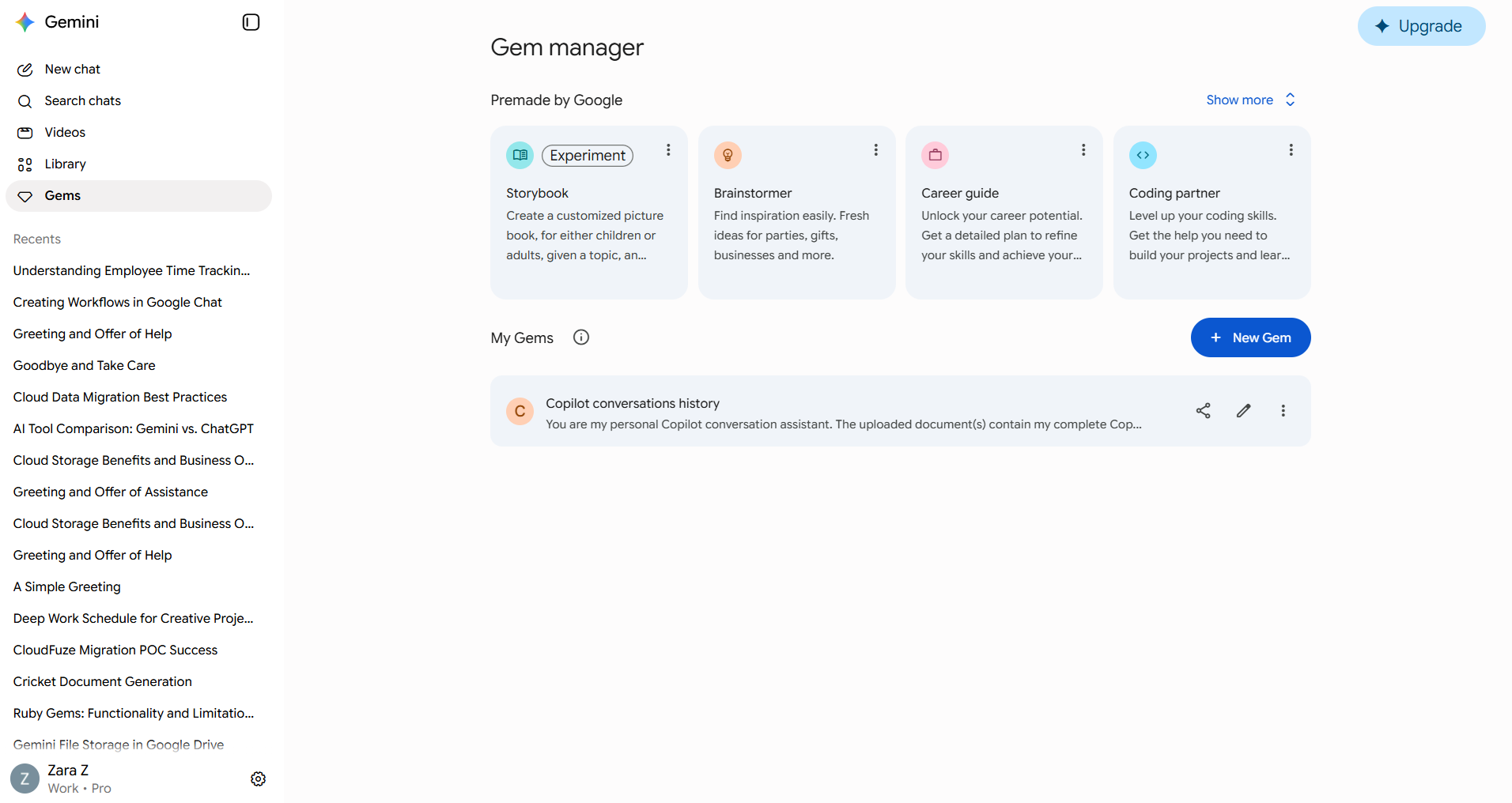Collapse the sidebar using the panel toggle icon

(251, 22)
